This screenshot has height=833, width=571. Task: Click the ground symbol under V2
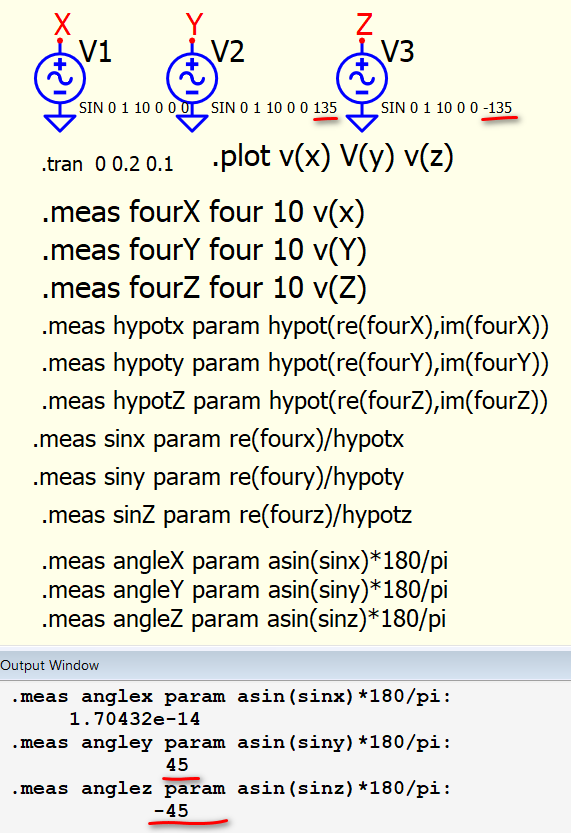point(192,123)
